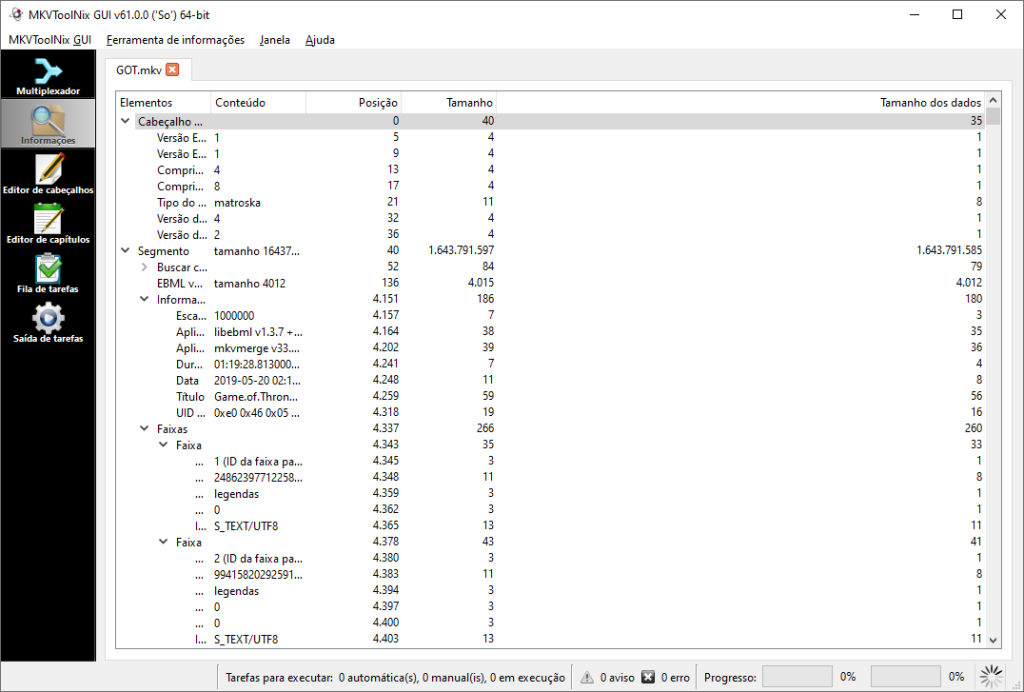Image resolution: width=1024 pixels, height=692 pixels.
Task: Click the progress bar showing 0%
Action: [x=795, y=676]
